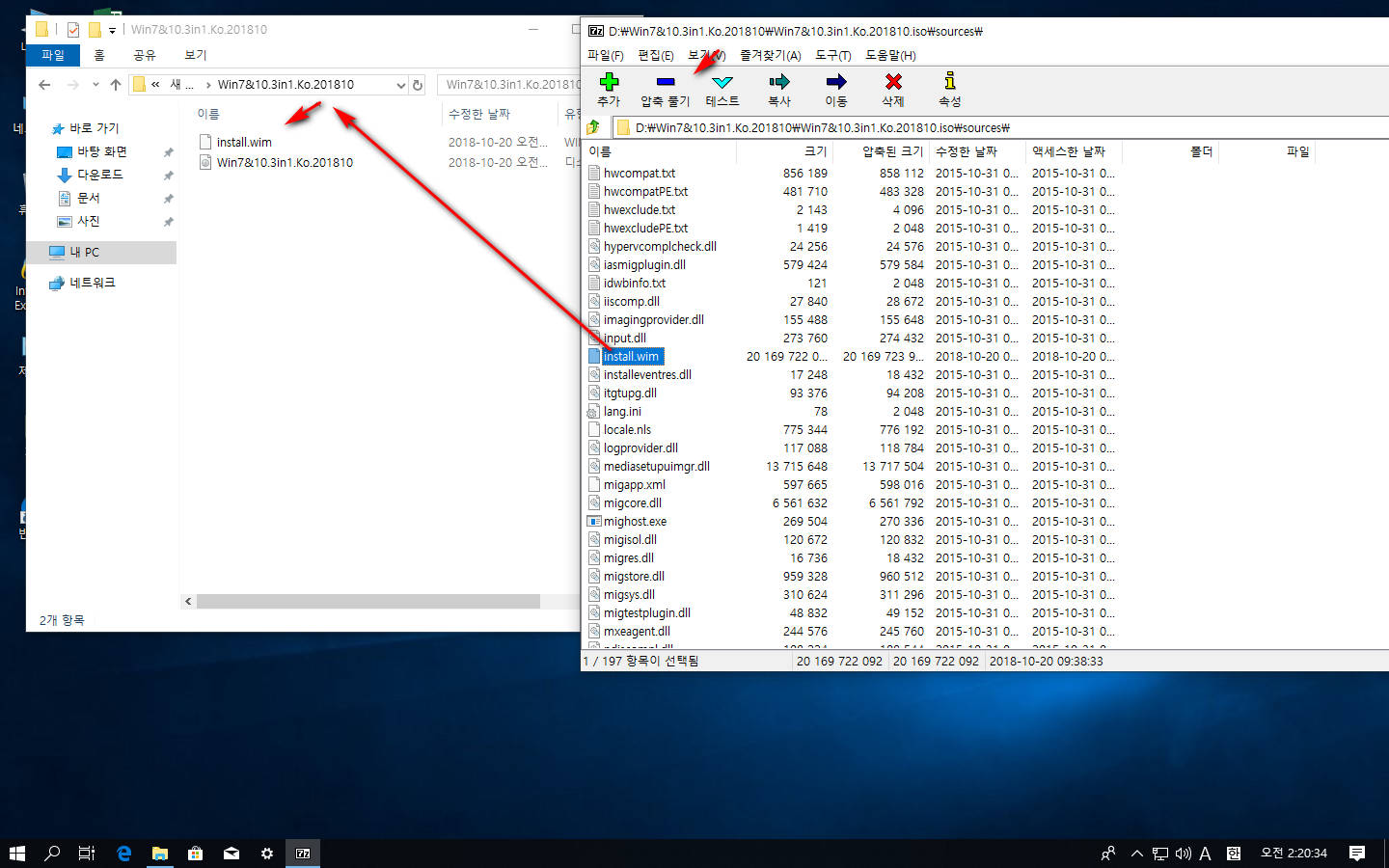1389x868 pixels.
Task: Select install.wim in 7-Zip list
Action: (631, 357)
